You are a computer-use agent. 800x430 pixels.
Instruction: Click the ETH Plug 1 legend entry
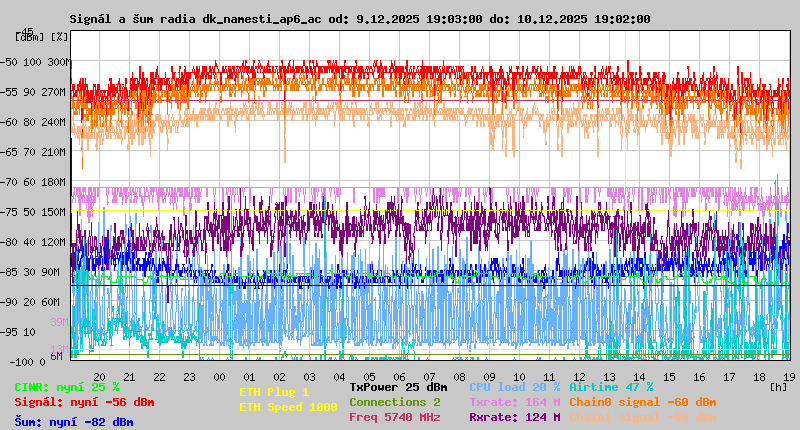click(x=274, y=392)
